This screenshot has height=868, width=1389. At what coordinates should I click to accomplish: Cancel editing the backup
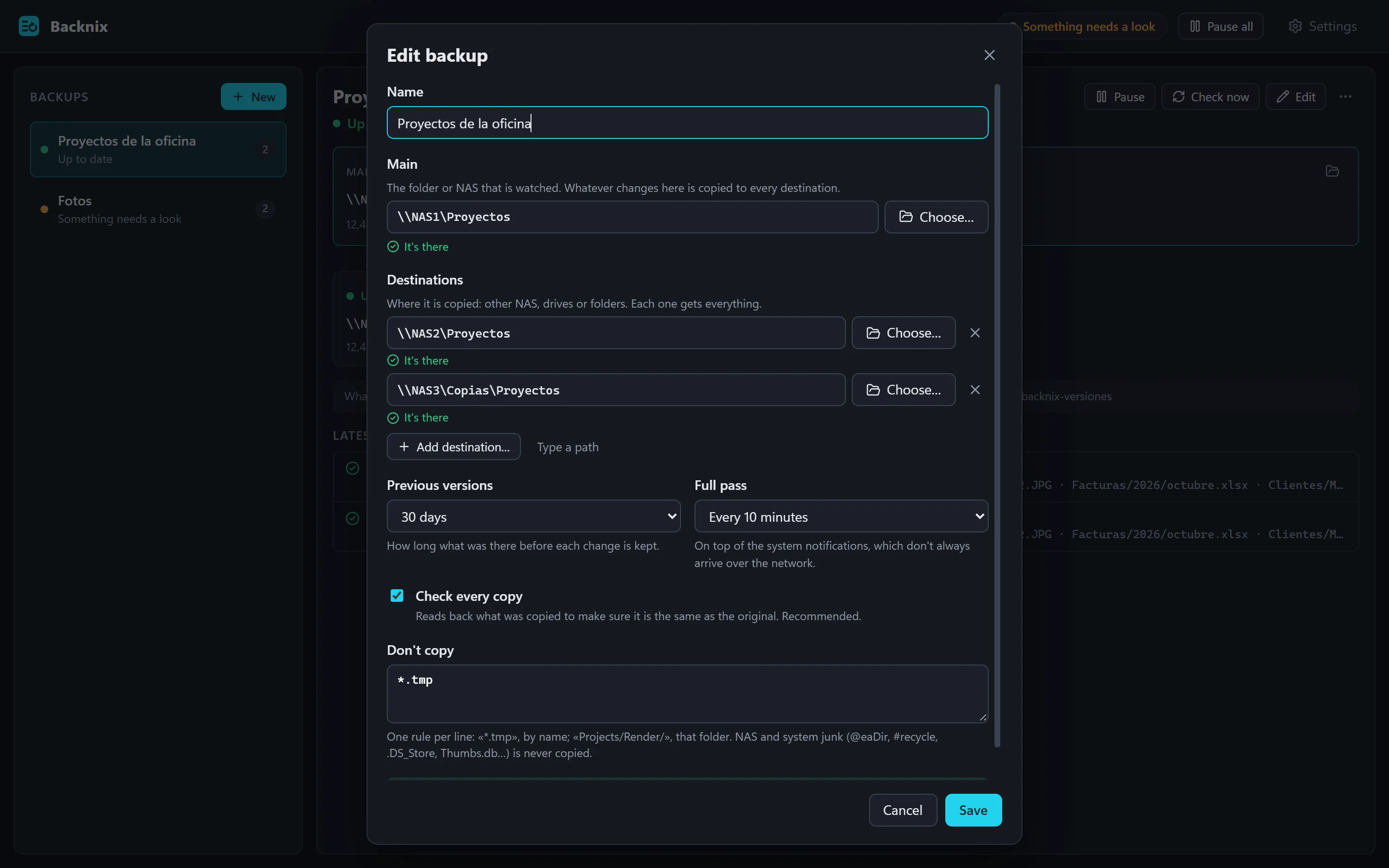pyautogui.click(x=902, y=810)
